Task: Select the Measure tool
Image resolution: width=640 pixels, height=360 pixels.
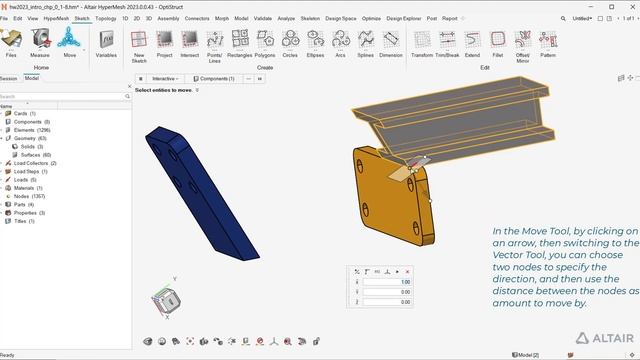Action: pyautogui.click(x=40, y=43)
